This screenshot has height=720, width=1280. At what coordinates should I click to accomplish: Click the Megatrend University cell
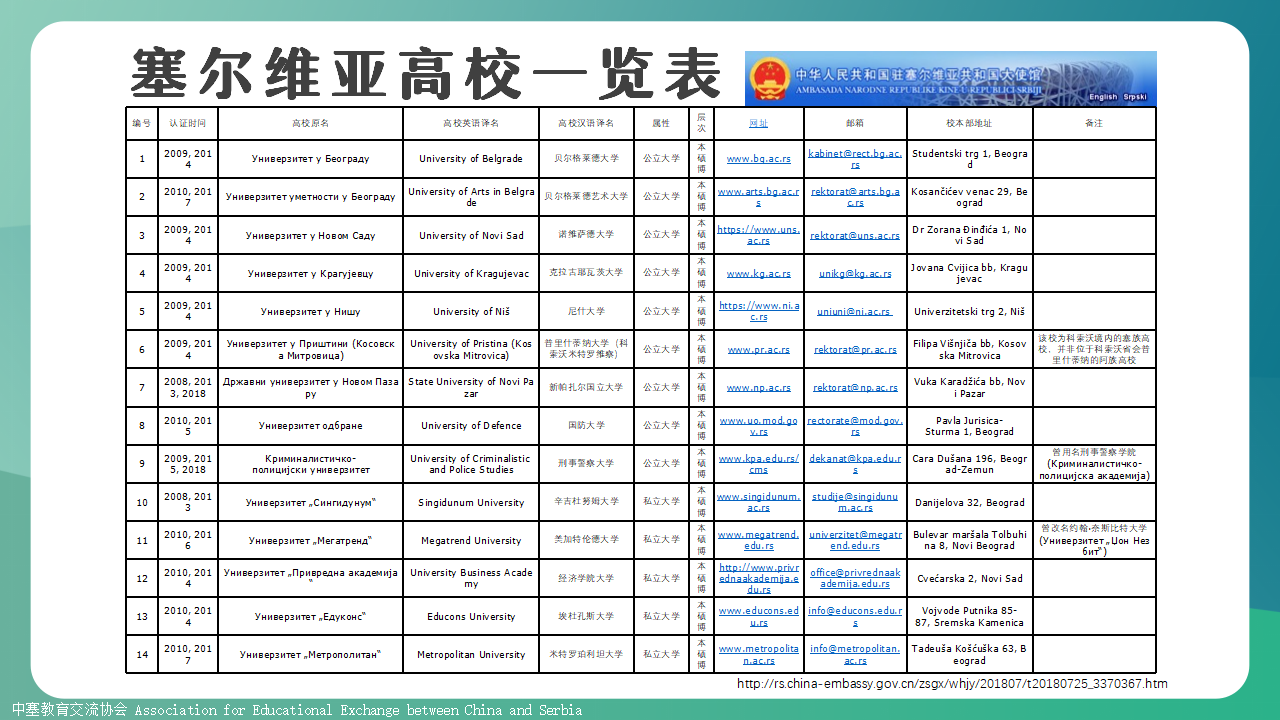[x=471, y=540]
